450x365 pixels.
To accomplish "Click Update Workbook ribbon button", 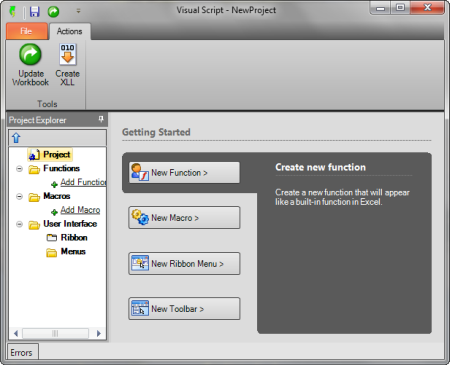I will click(30, 65).
